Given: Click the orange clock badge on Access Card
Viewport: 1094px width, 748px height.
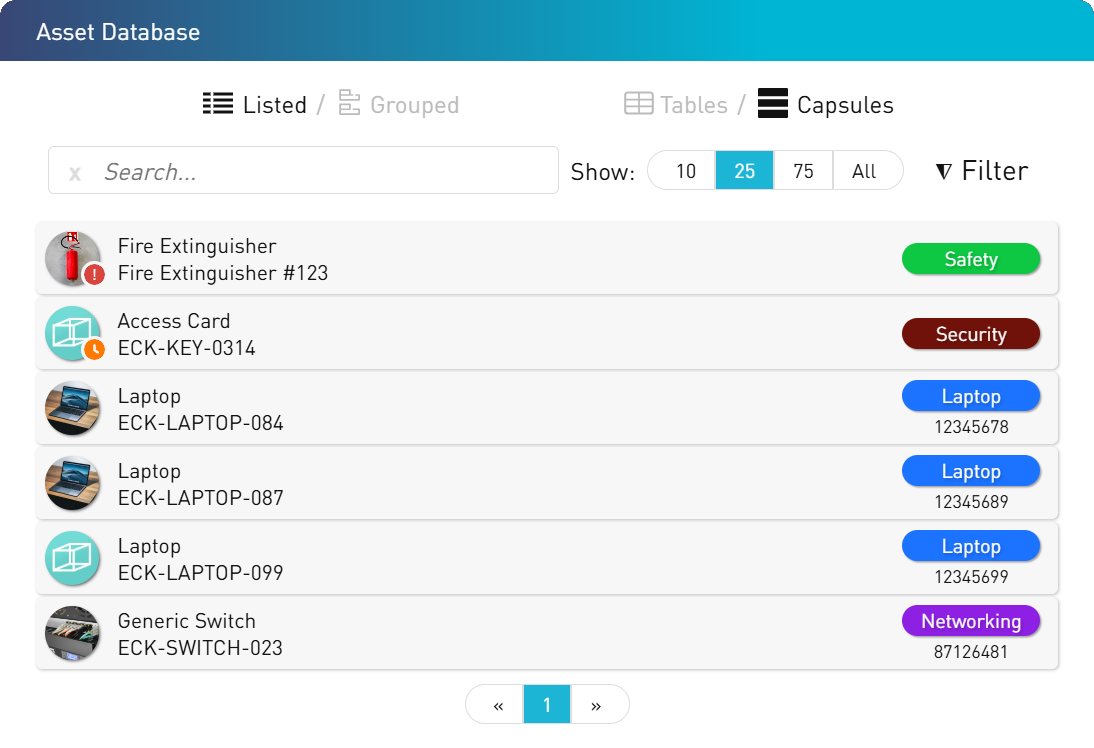Looking at the screenshot, I should point(94,349).
